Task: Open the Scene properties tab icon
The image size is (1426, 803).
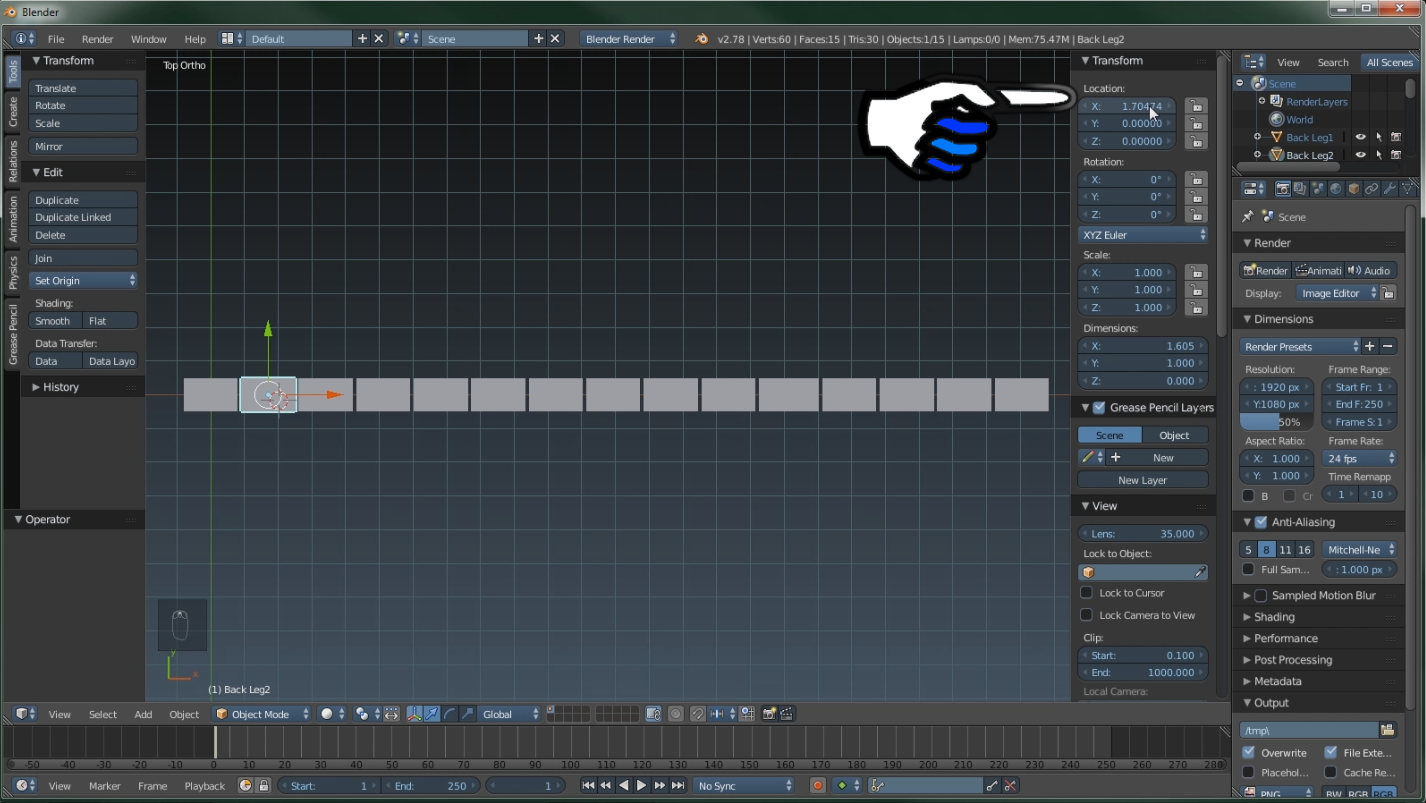Action: pyautogui.click(x=1318, y=189)
